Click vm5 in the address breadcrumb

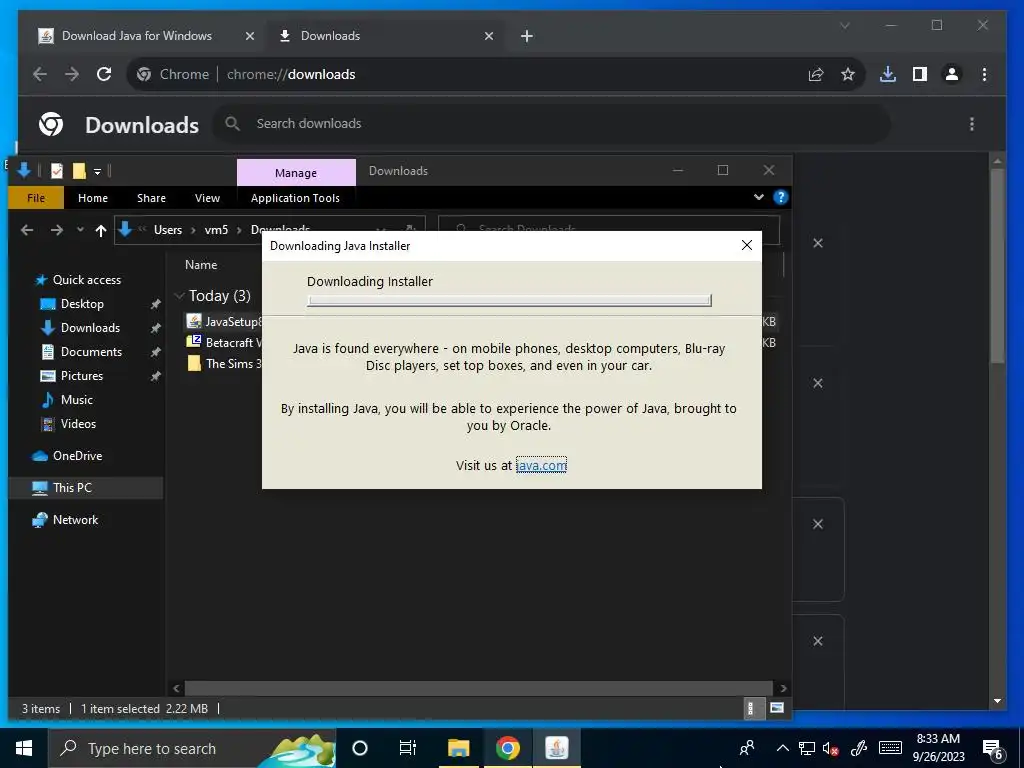[216, 230]
